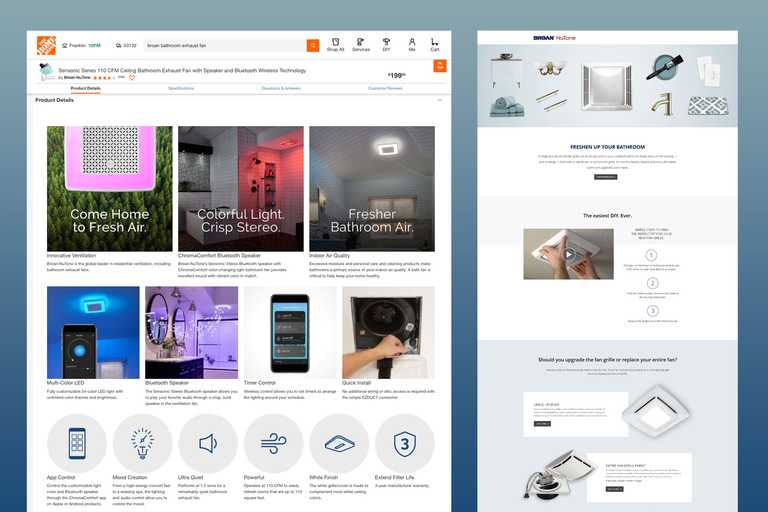The height and width of the screenshot is (512, 768).
Task: Select the Product Details tab
Action: tap(86, 89)
